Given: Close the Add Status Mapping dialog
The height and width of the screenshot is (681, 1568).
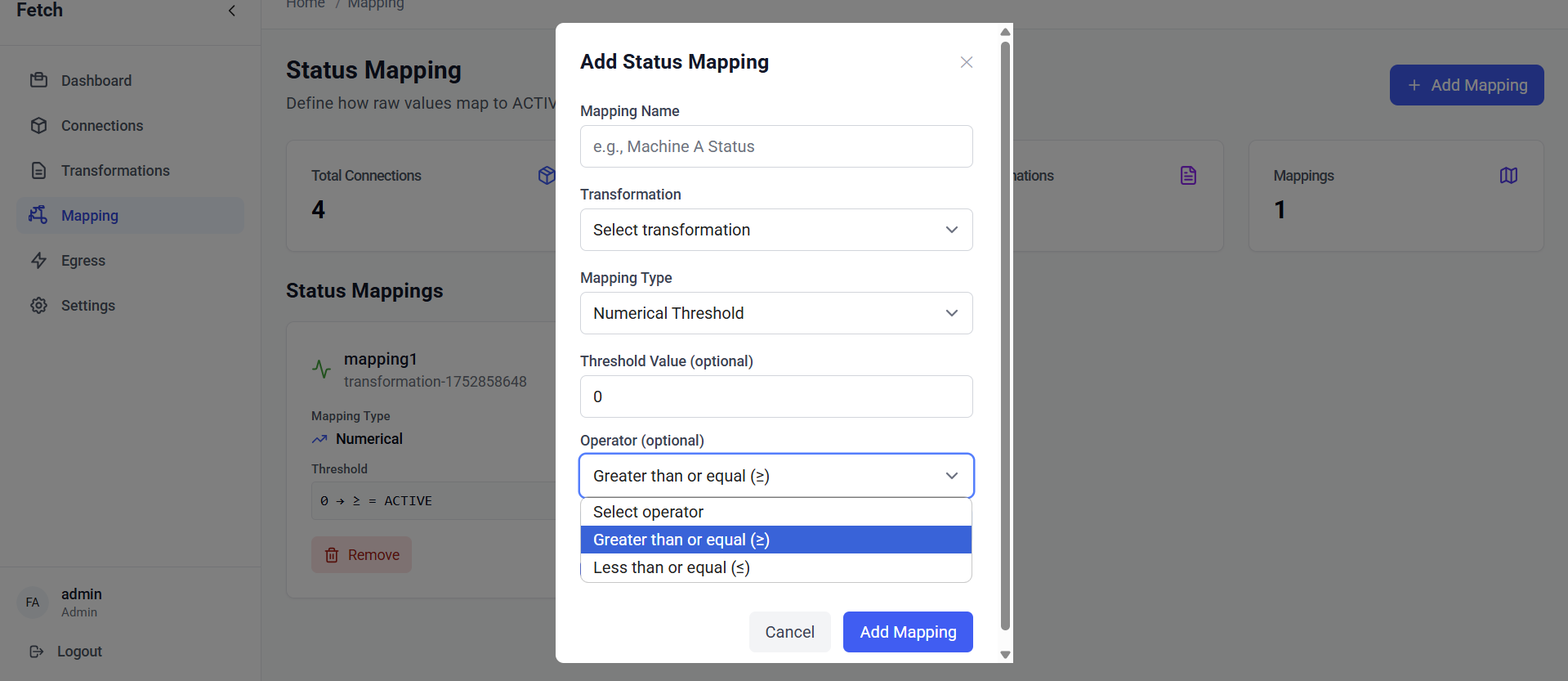Looking at the screenshot, I should click(x=966, y=62).
